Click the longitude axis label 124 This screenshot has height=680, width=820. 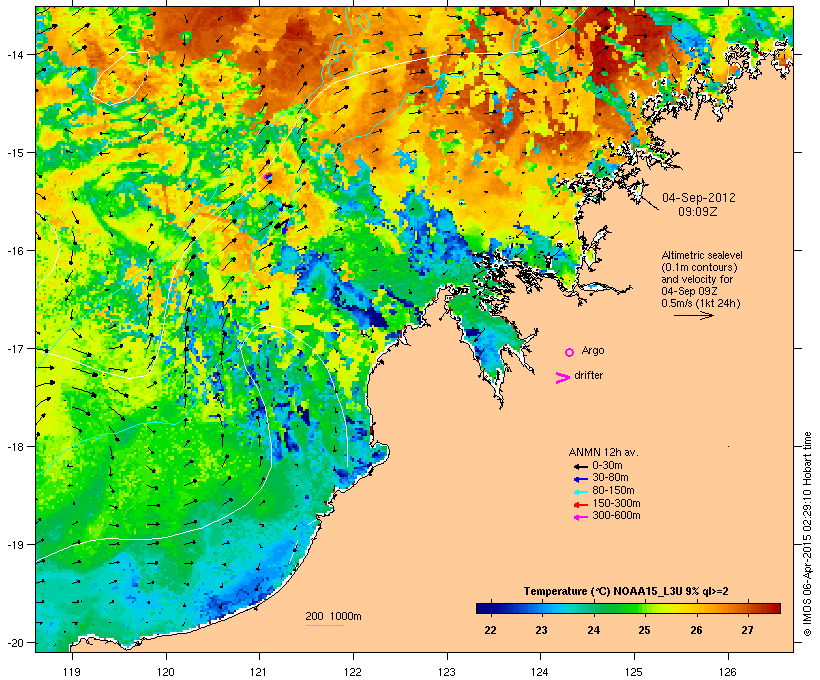(x=540, y=672)
